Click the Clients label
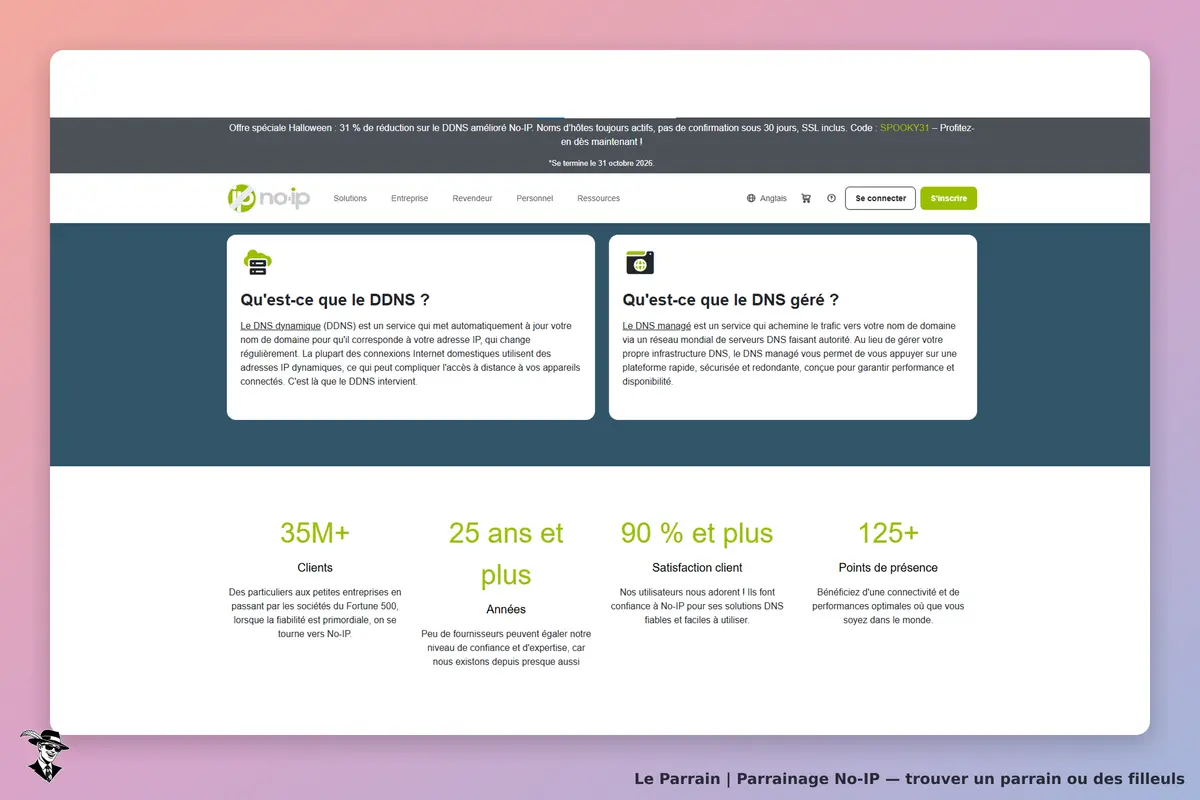Image resolution: width=1200 pixels, height=800 pixels. (315, 568)
